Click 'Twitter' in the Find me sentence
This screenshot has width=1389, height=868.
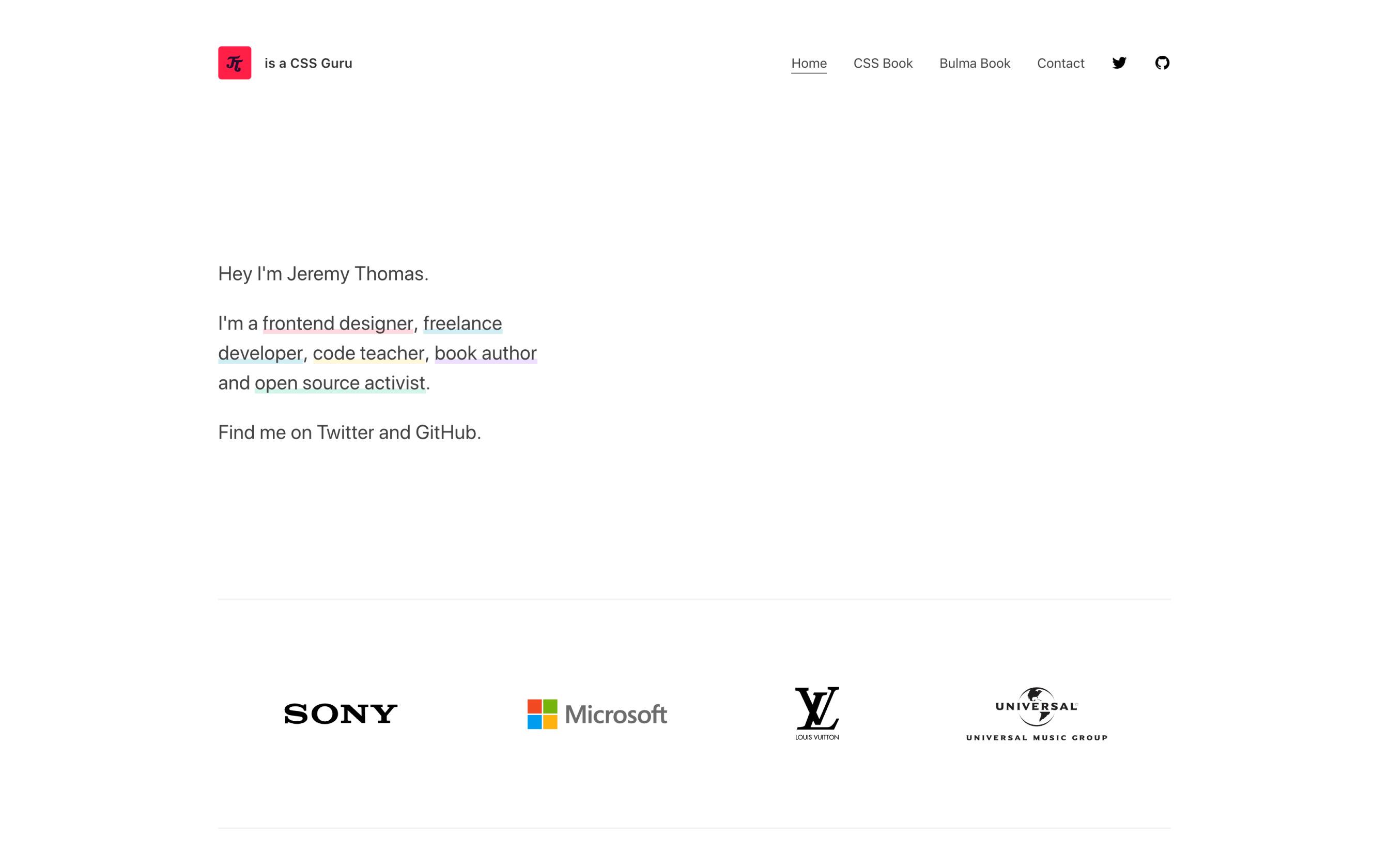tap(345, 432)
